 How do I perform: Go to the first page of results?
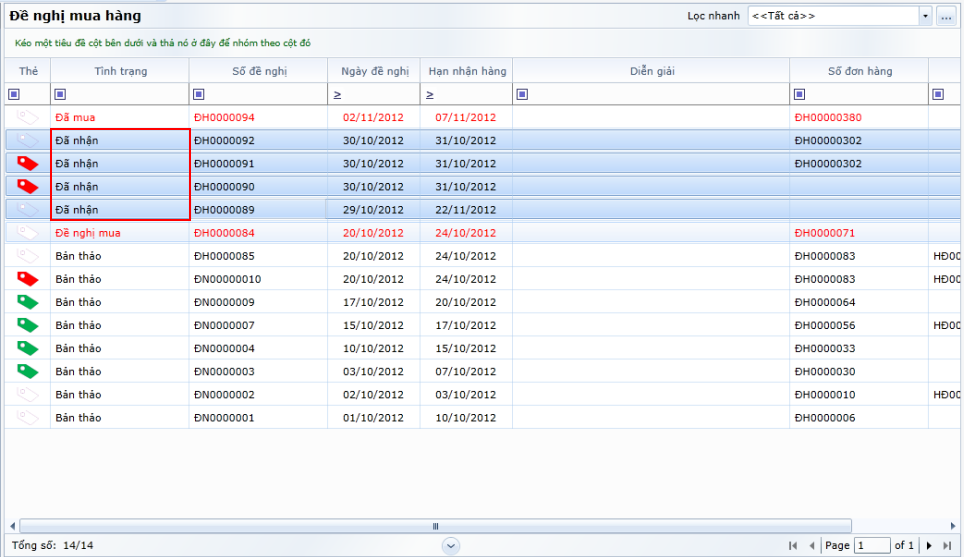tap(793, 545)
